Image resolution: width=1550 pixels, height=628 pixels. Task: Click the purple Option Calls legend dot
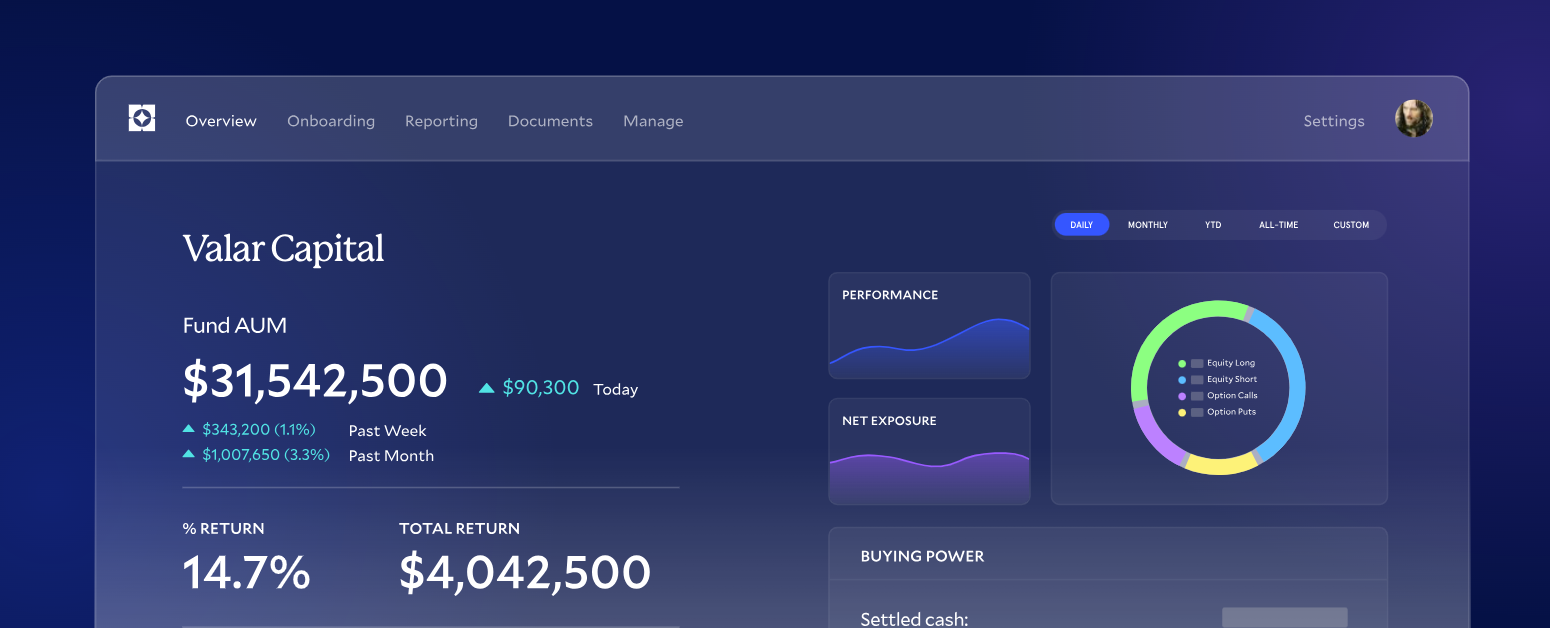pos(1182,395)
